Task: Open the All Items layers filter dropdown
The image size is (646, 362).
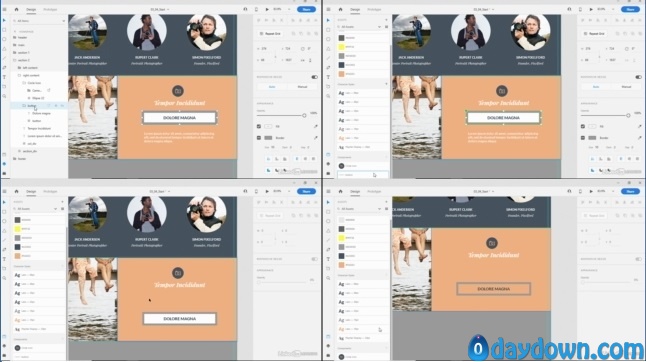Action: click(39, 21)
